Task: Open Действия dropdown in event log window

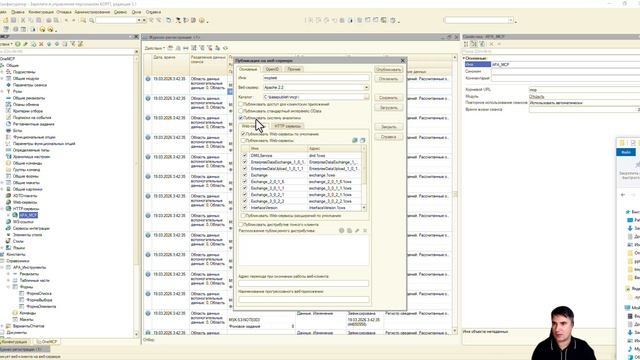Action: 155,48
